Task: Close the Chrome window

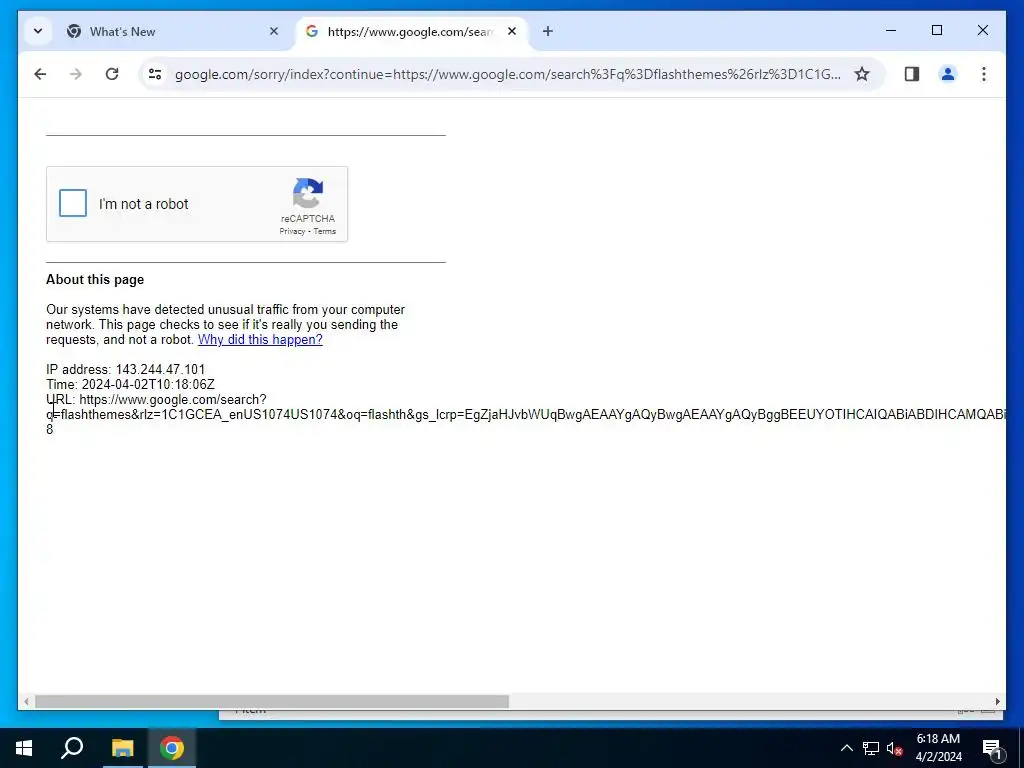Action: (983, 30)
